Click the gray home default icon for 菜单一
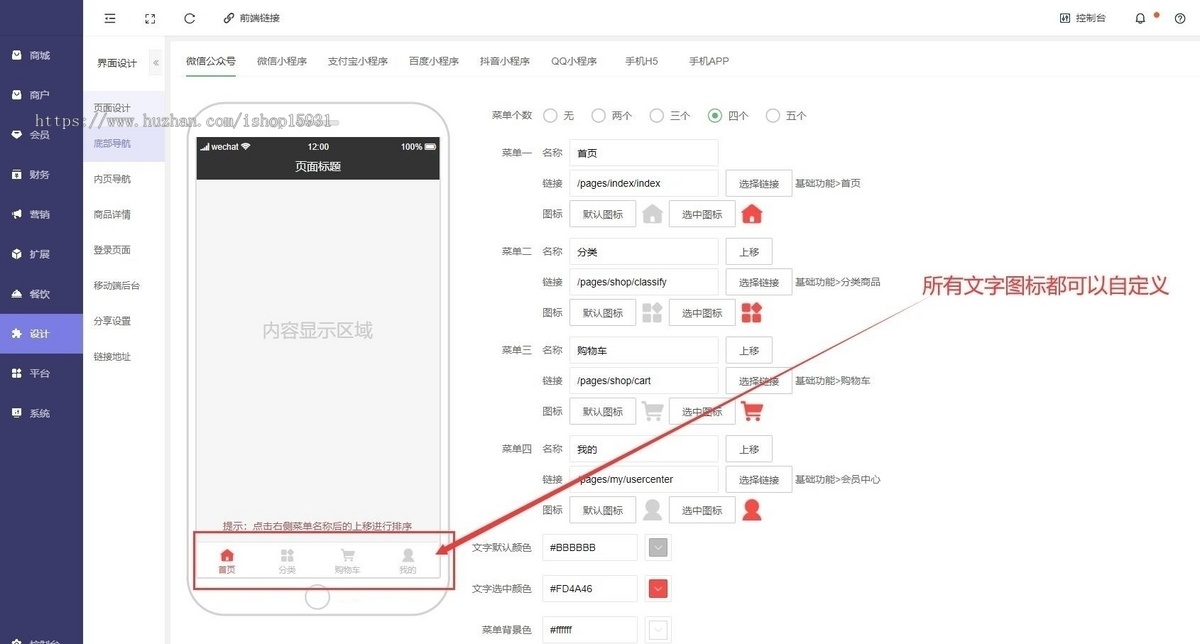Screen dimensions: 1200x644 [x=652, y=214]
